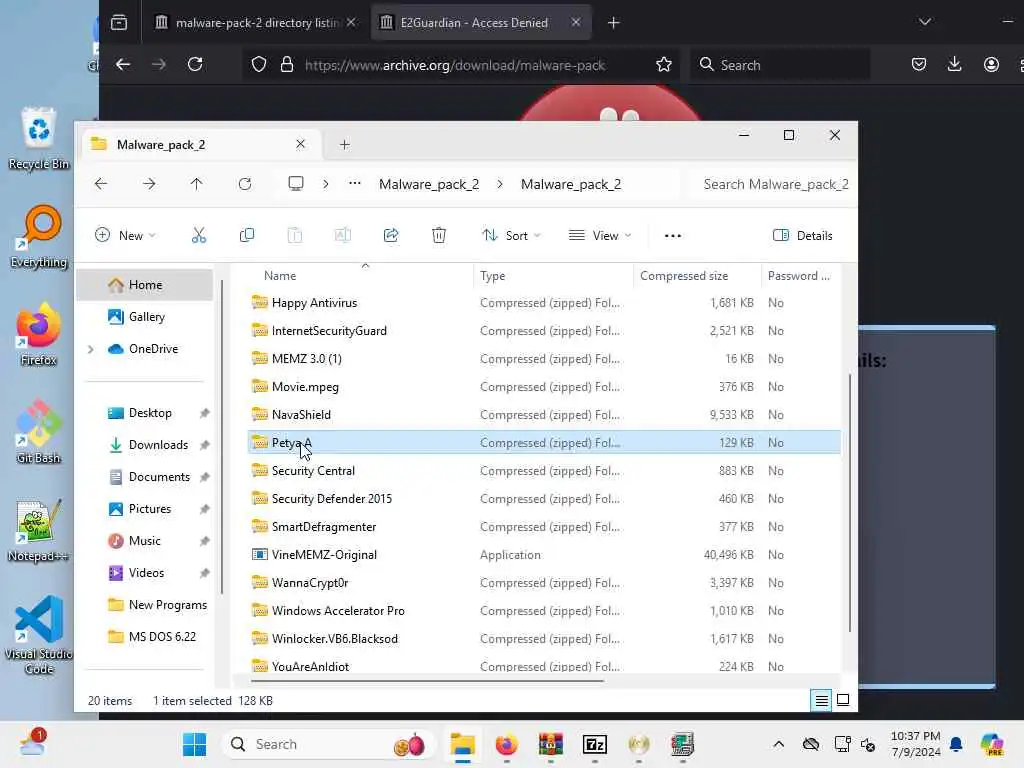Switch to E2Guardian - Access Denied Firefox tab

481,23
